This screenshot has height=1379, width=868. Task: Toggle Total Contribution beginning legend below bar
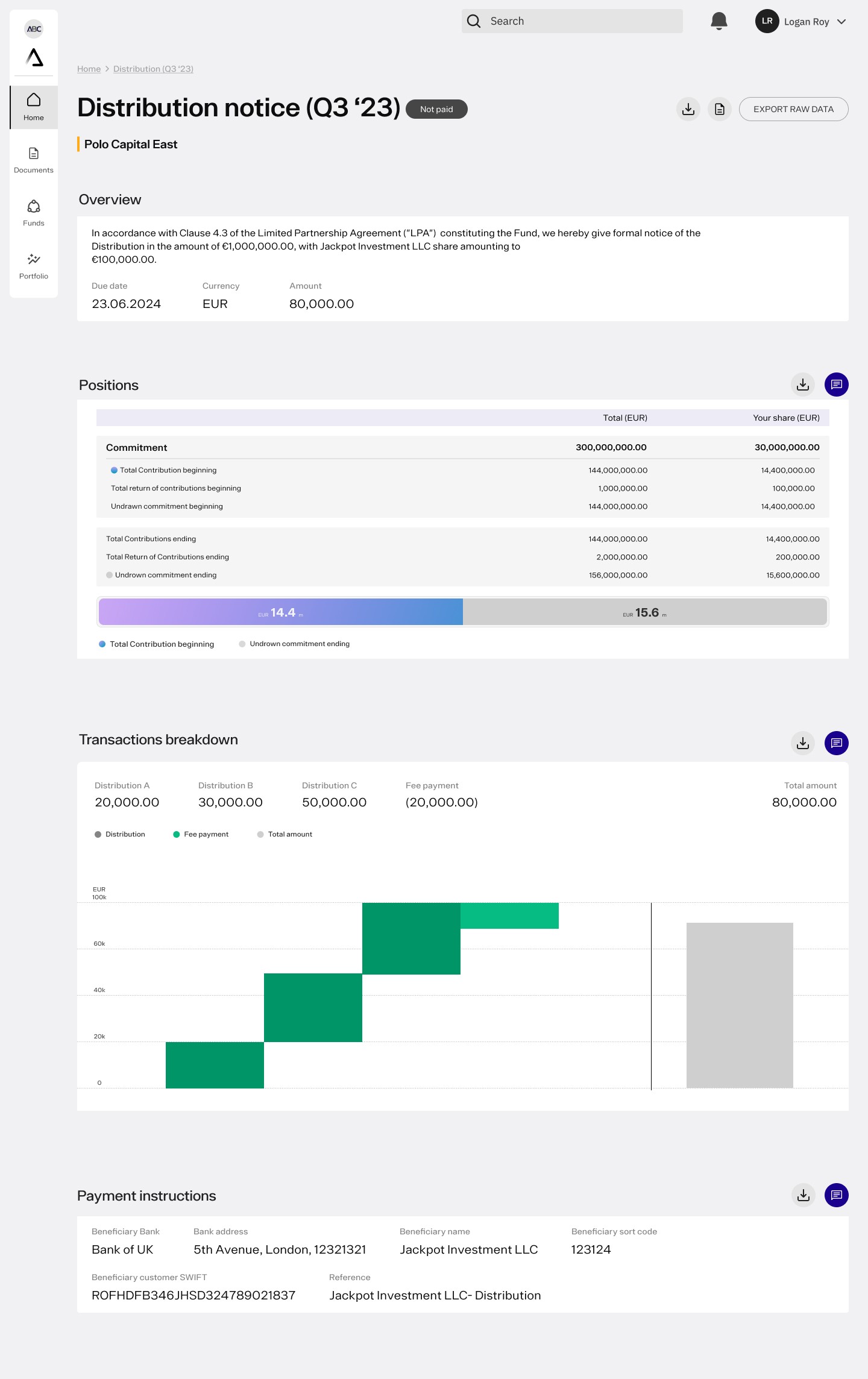tap(157, 644)
